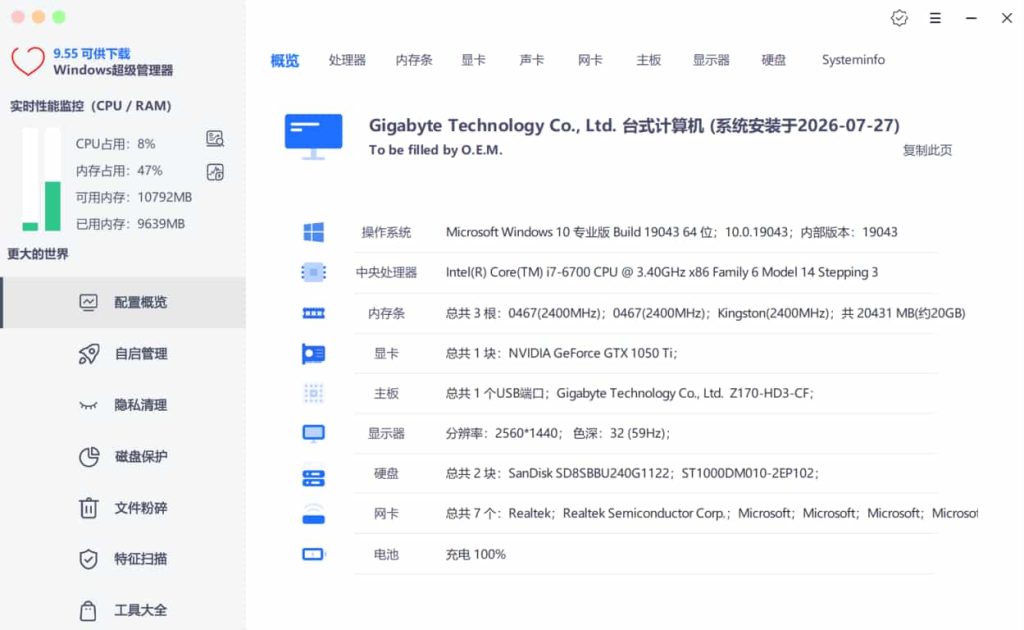Click the closed-eye privacy cleanup icon
This screenshot has width=1024, height=630.
click(88, 405)
